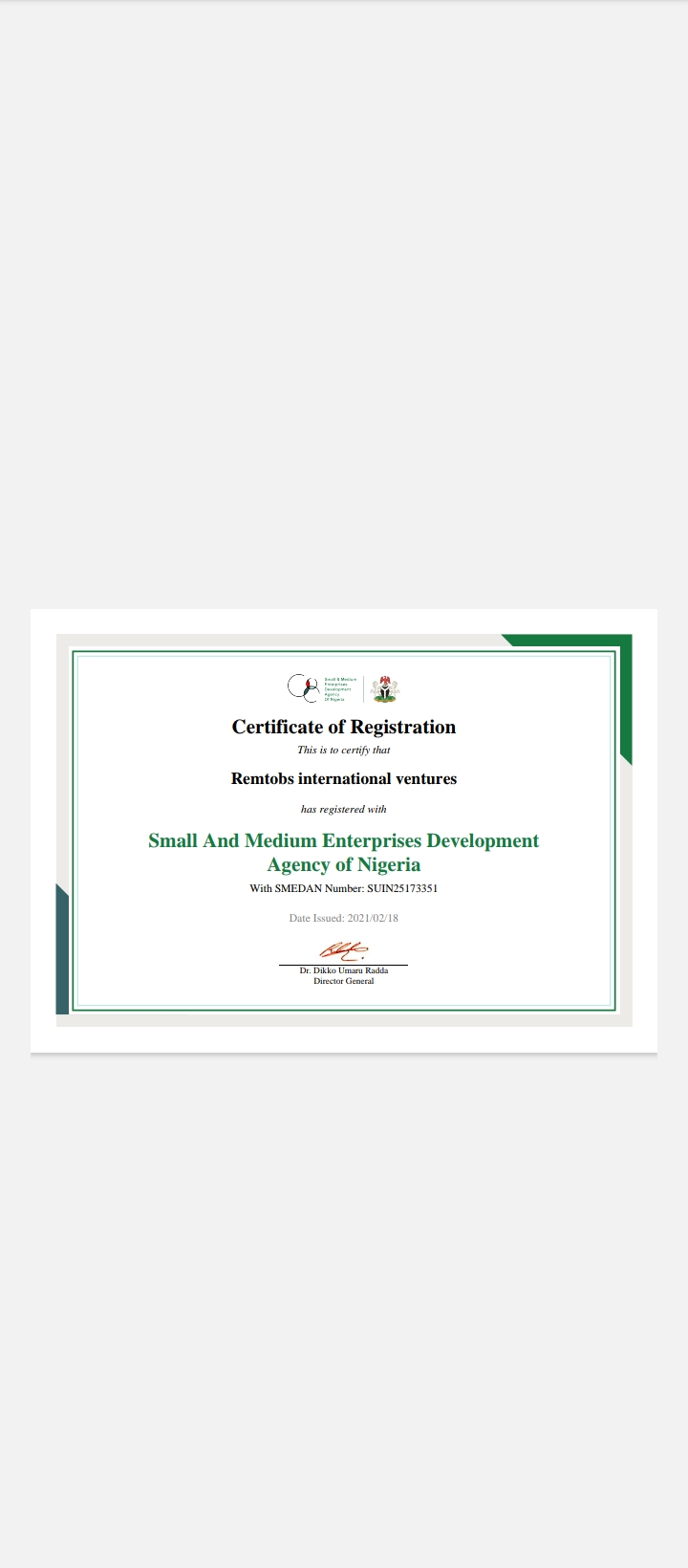This screenshot has width=688, height=1568.
Task: Click the 'has registered with' text
Action: point(344,810)
